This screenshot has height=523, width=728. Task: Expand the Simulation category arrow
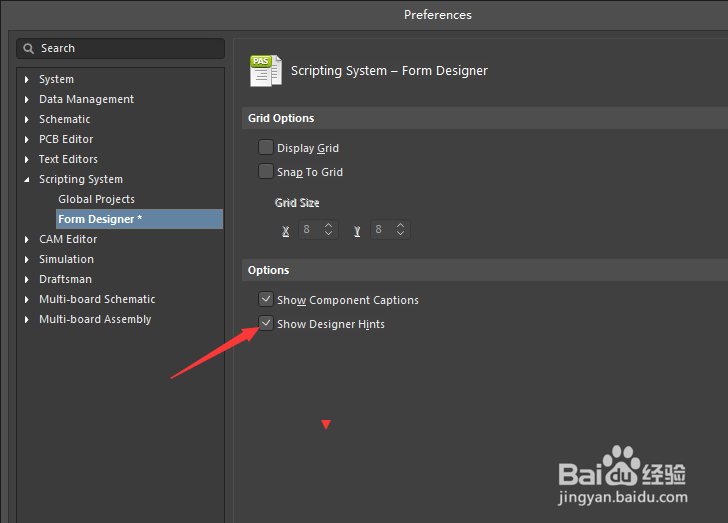26,259
